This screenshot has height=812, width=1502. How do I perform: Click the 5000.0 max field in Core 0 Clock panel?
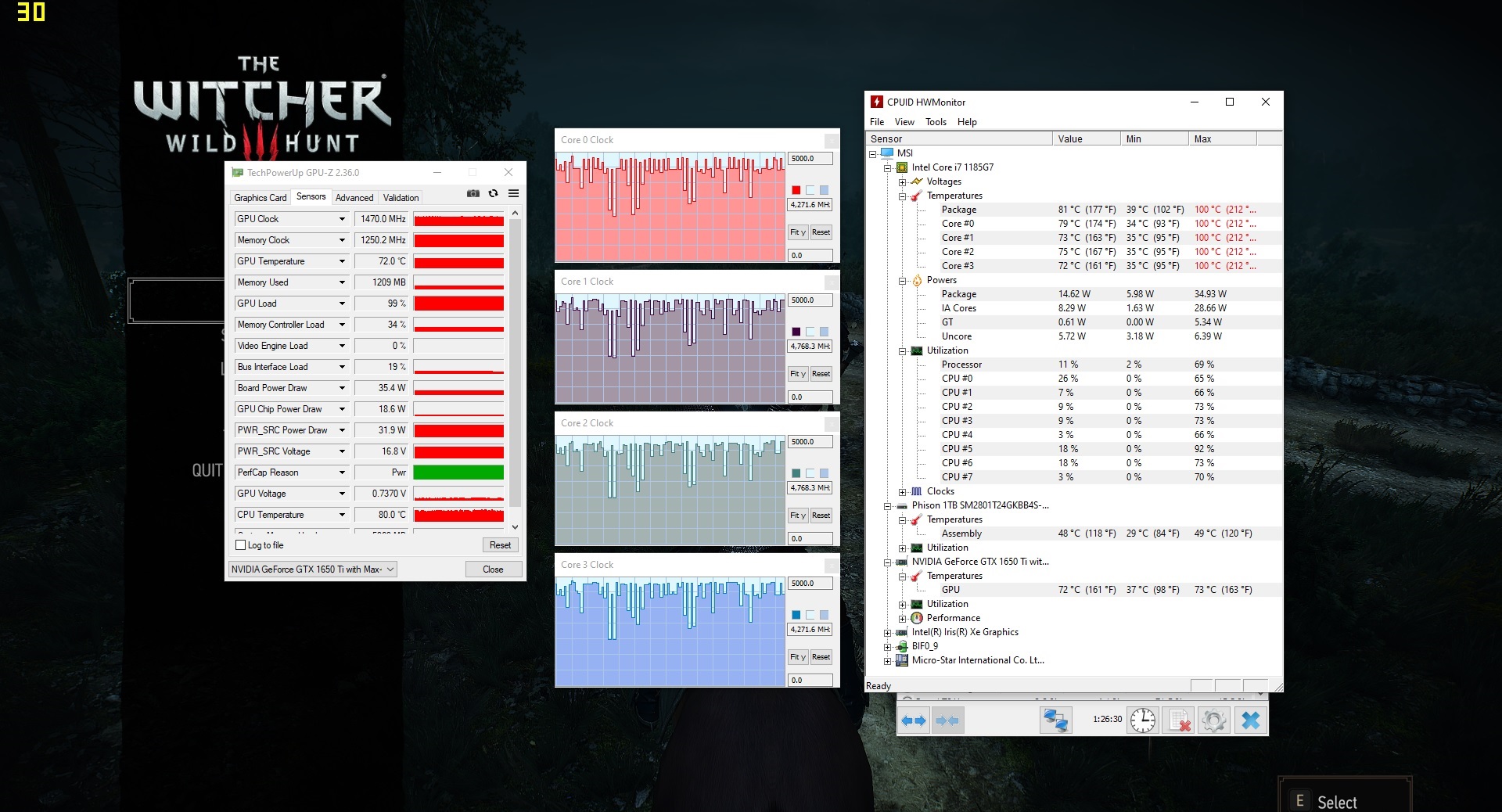pos(810,159)
